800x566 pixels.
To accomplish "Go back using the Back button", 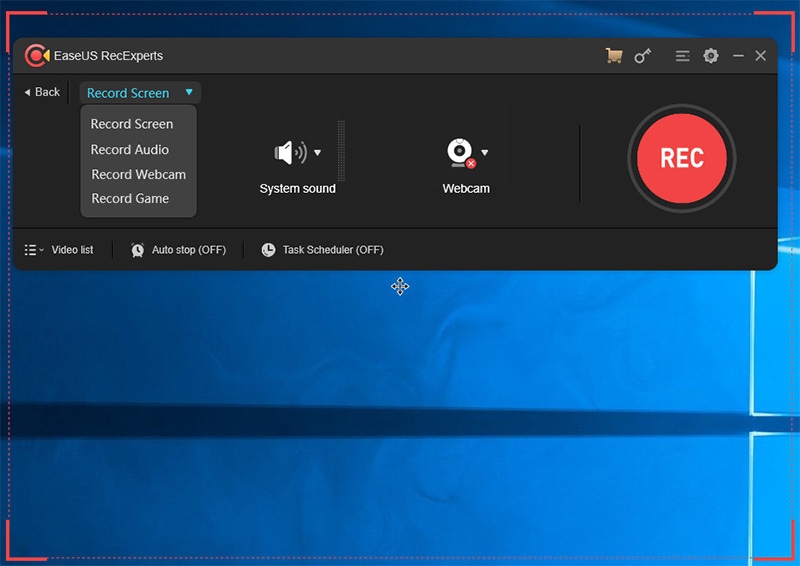I will [x=42, y=92].
